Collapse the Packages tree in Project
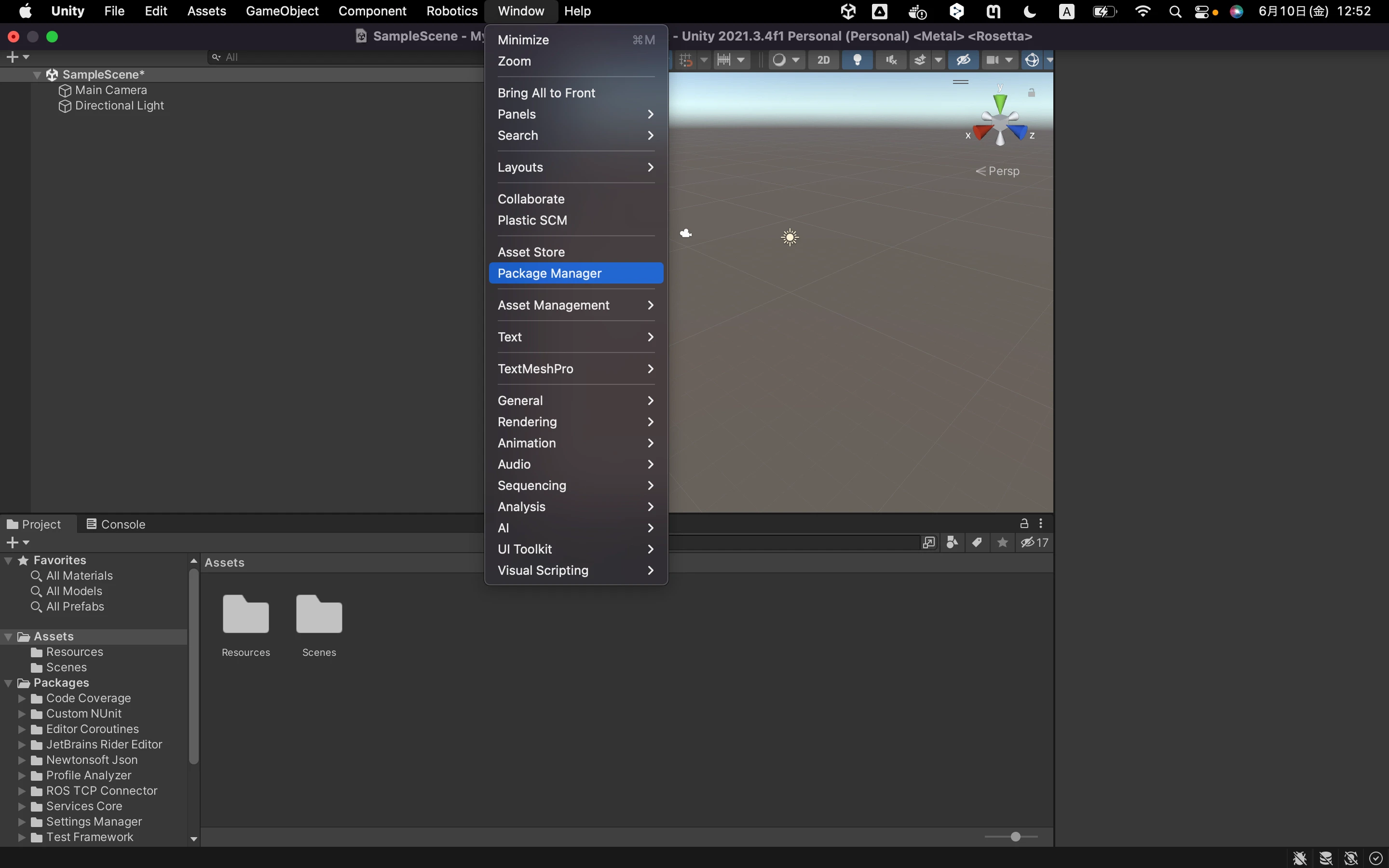The width and height of the screenshot is (1389, 868). (9, 683)
